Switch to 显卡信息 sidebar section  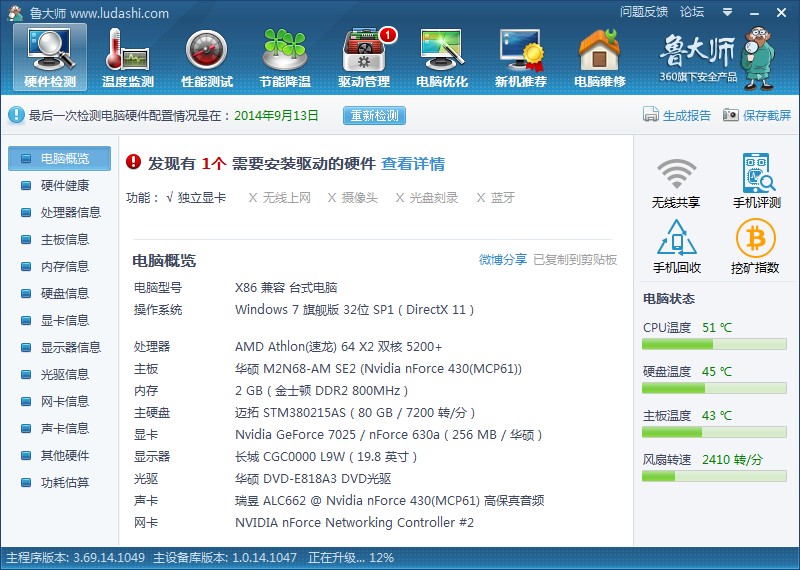pos(64,320)
